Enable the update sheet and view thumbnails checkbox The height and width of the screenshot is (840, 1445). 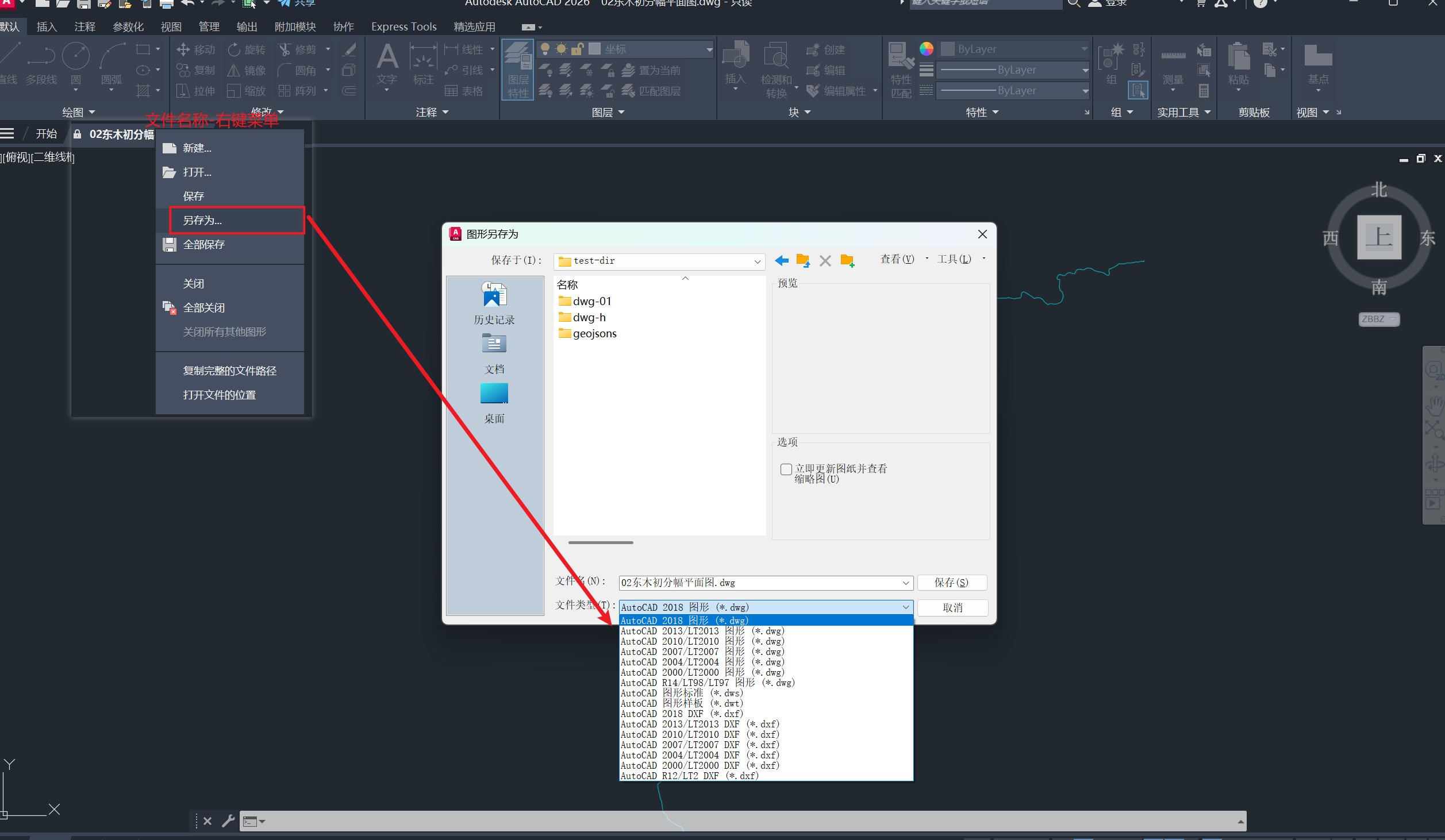coord(786,469)
